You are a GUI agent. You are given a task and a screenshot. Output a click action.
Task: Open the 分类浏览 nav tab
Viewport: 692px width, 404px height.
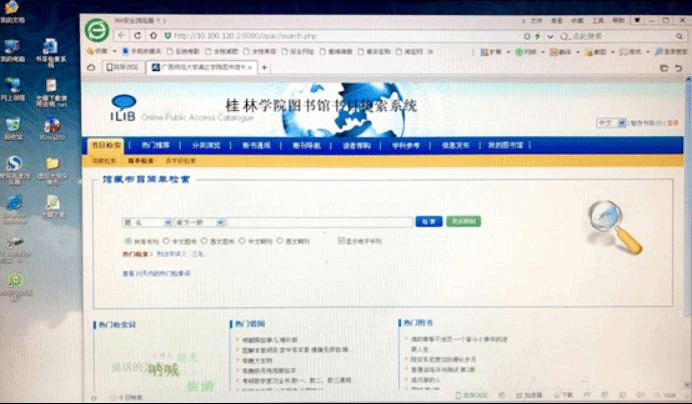click(x=204, y=145)
